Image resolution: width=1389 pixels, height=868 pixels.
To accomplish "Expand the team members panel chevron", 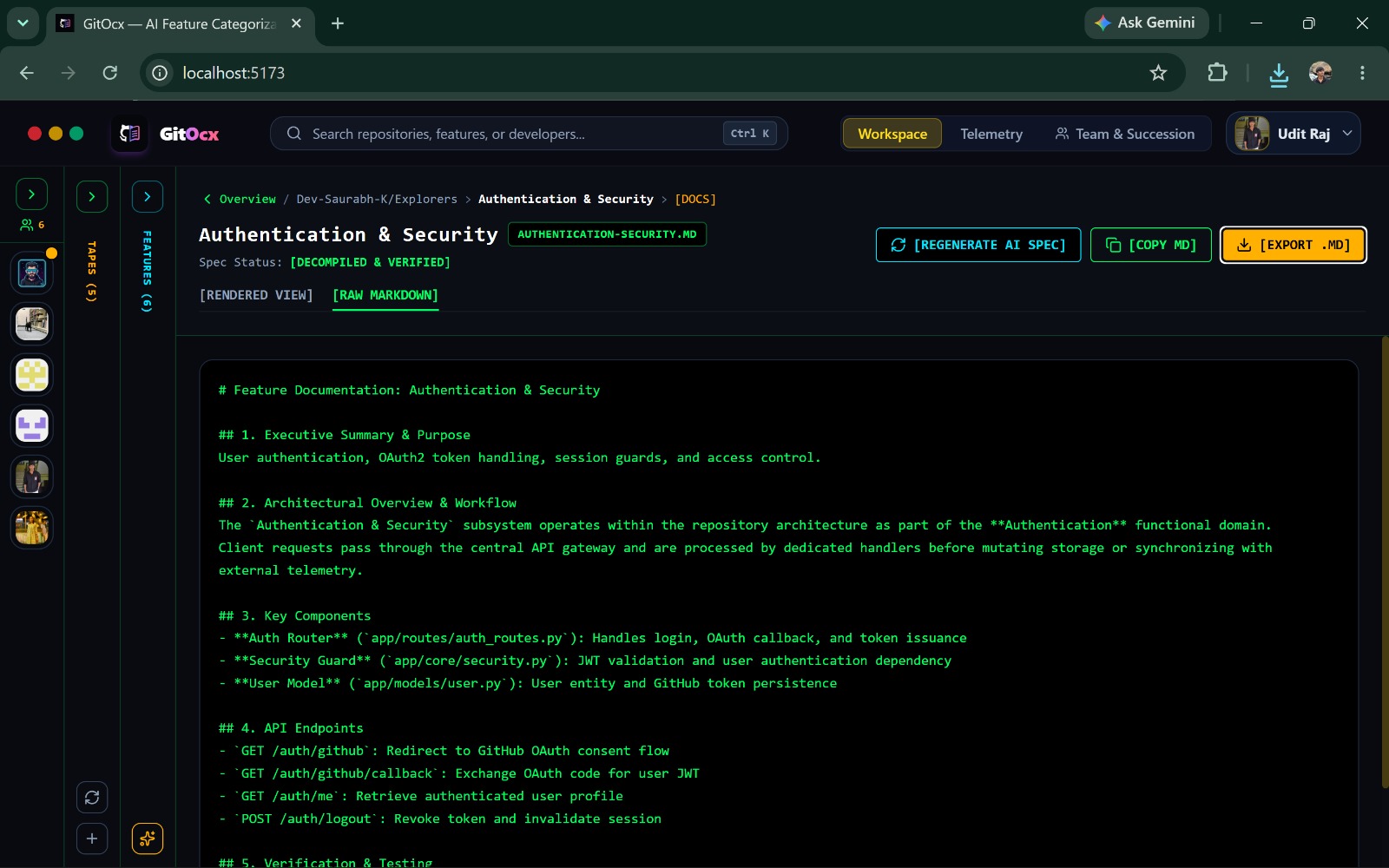I will pos(32,194).
